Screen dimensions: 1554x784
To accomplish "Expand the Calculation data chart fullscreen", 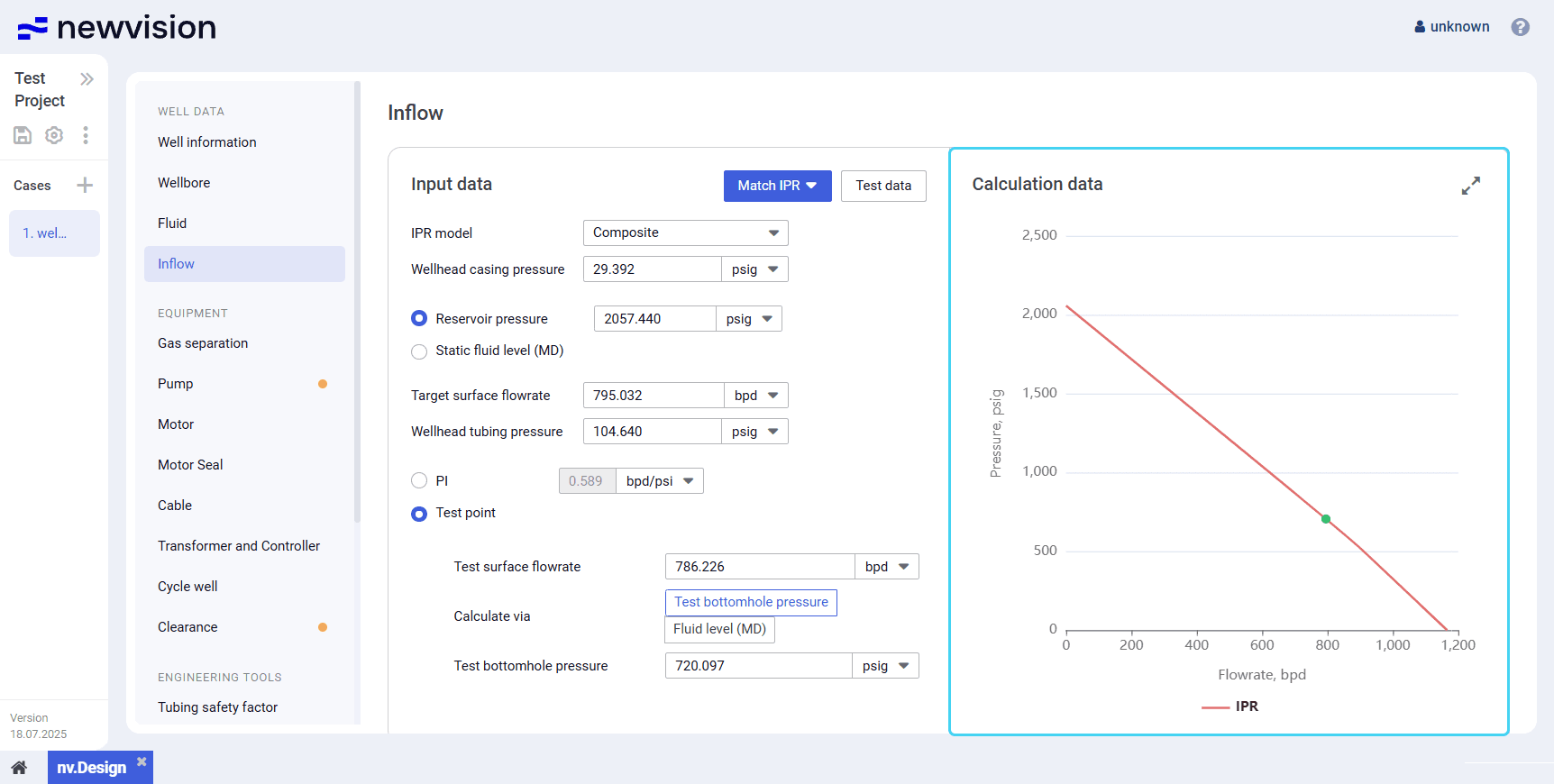I will coord(1470,186).
